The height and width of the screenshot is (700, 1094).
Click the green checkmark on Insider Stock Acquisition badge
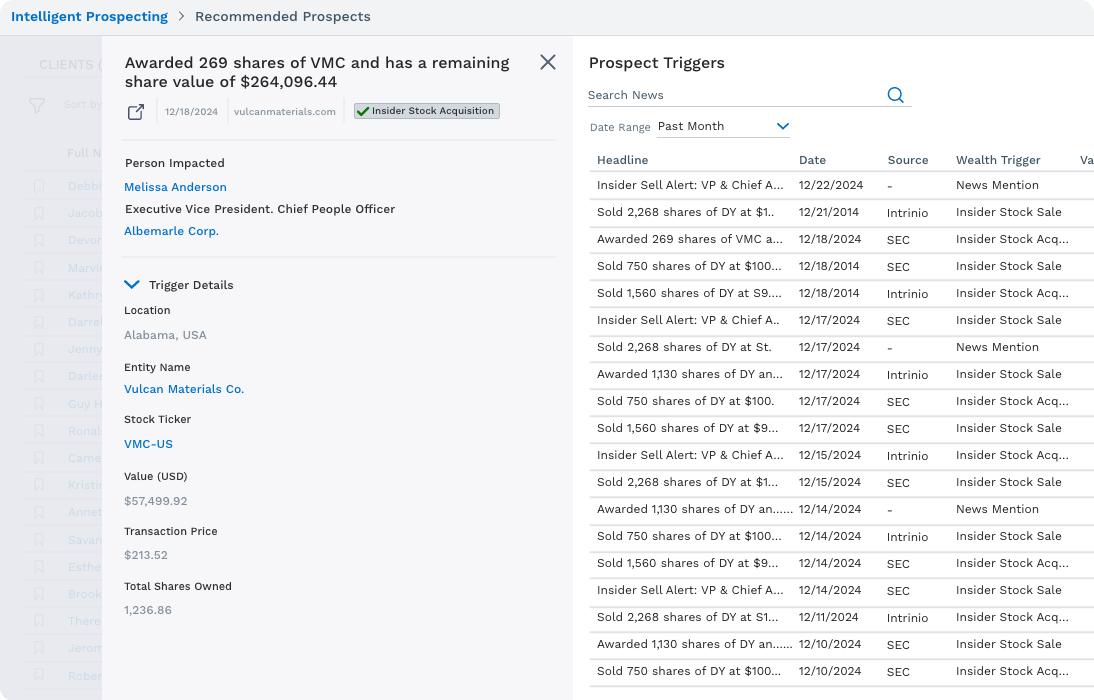(362, 111)
